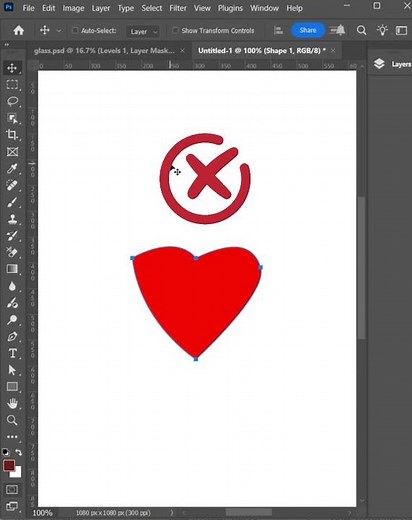Screen dimensions: 412x520
Task: Pick the Object Selection tool
Action: (12, 118)
